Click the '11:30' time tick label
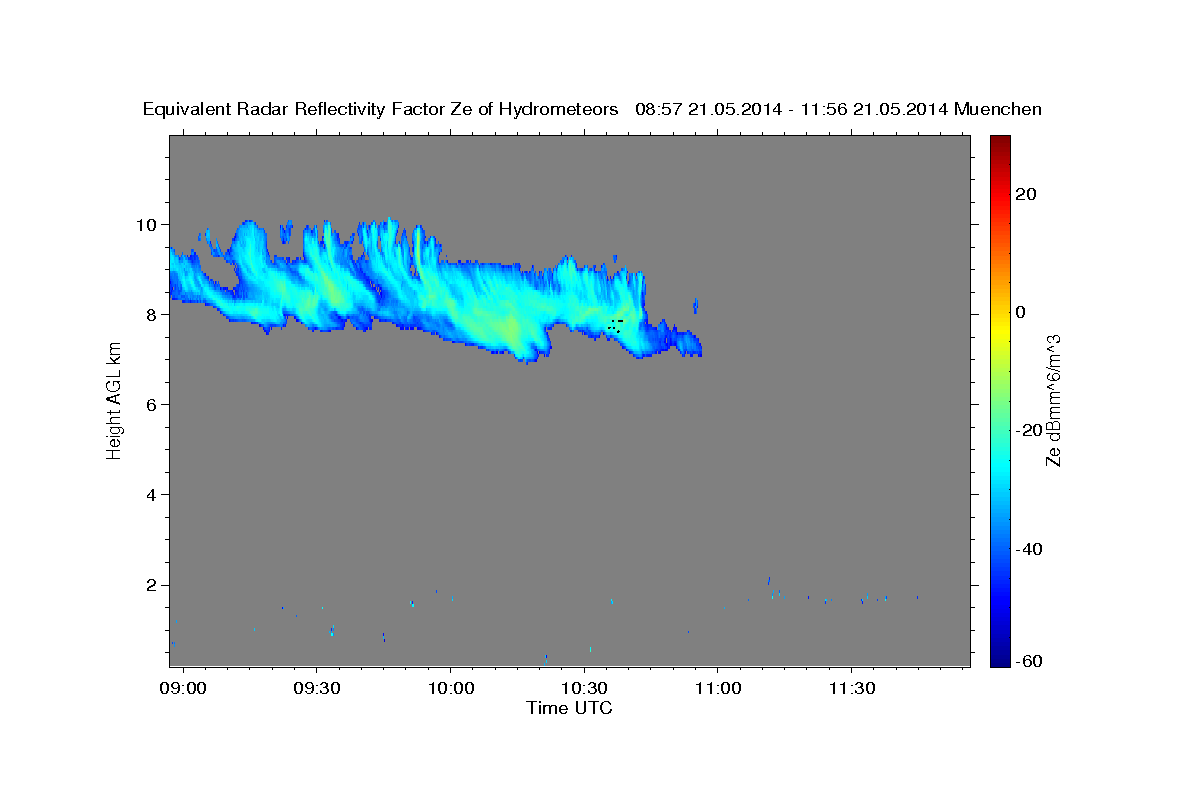Image resolution: width=1200 pixels, height=800 pixels. pyautogui.click(x=851, y=689)
